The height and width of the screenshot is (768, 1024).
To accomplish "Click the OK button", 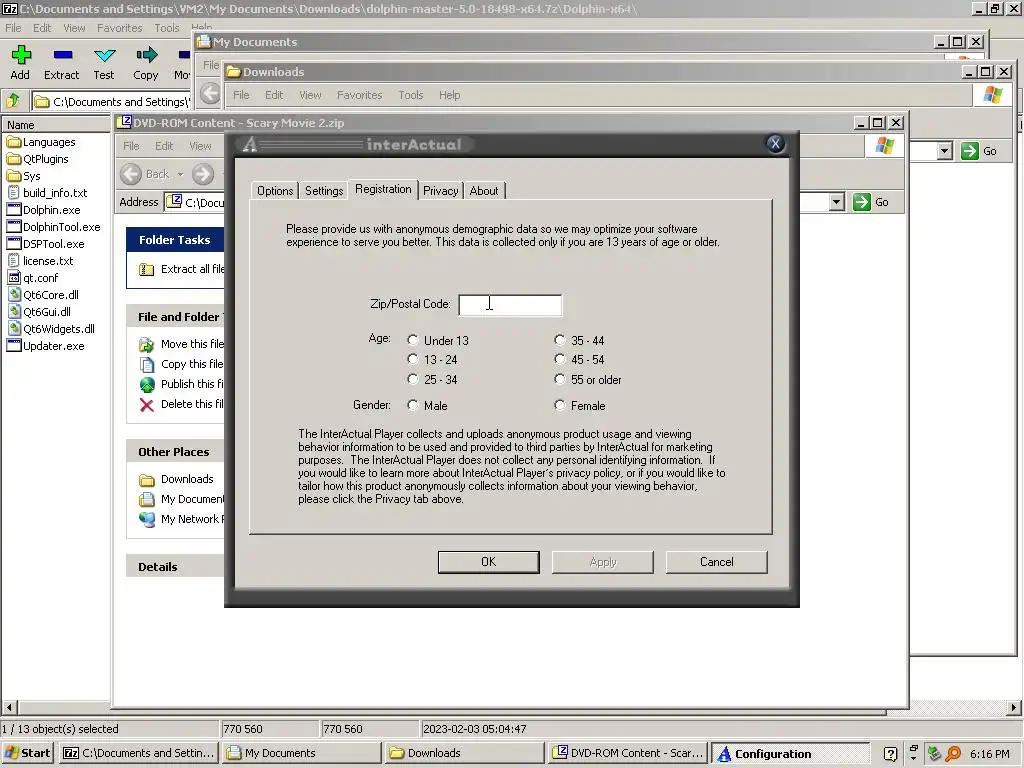I will tap(488, 562).
